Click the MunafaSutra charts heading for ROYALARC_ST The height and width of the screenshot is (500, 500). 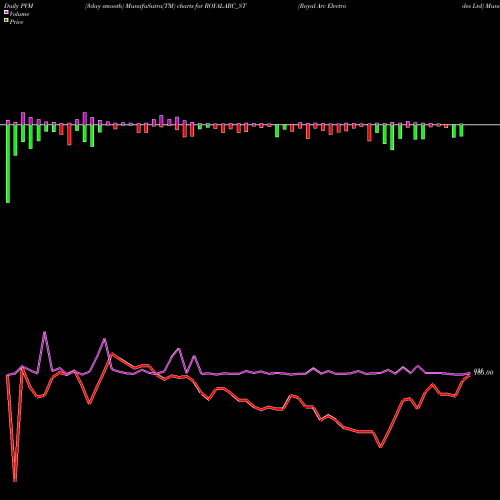166,6
